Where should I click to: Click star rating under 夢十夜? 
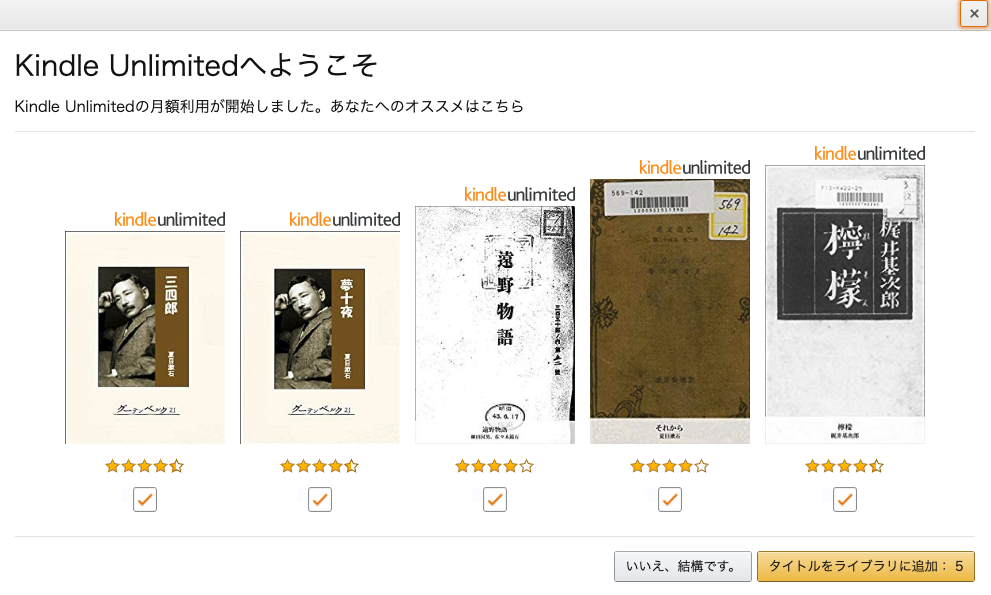tap(320, 467)
